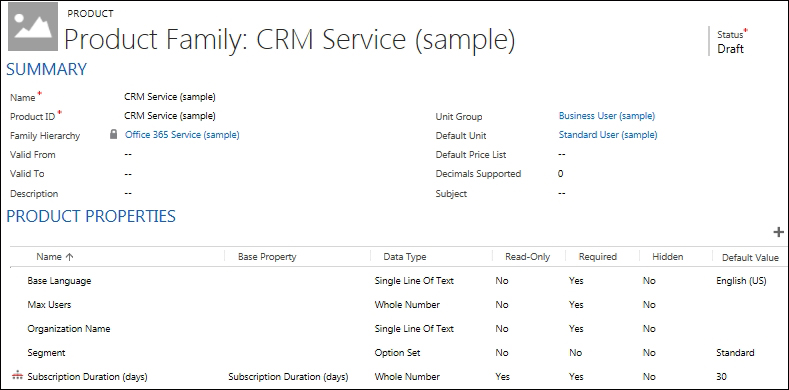Open the Business User (sample) unit group link

[x=607, y=116]
